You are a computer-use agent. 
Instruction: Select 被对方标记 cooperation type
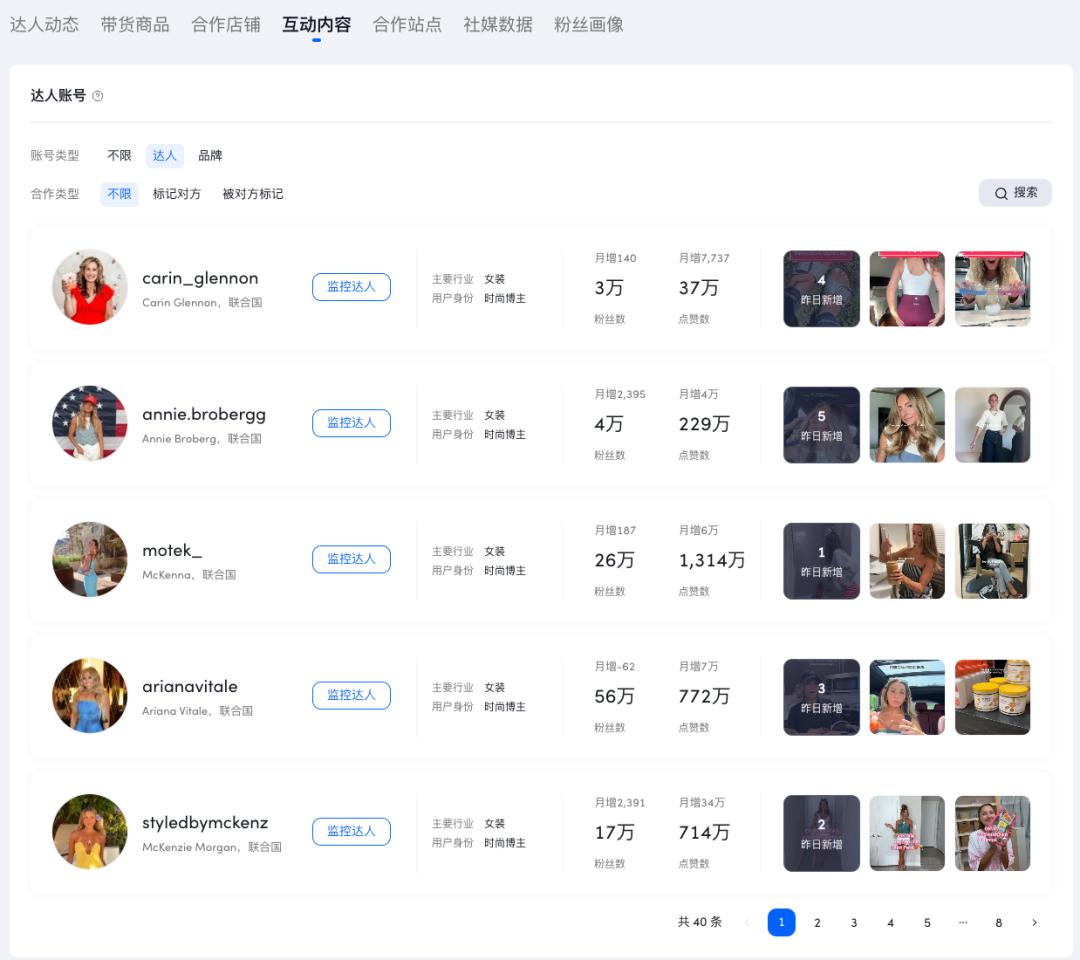point(253,194)
